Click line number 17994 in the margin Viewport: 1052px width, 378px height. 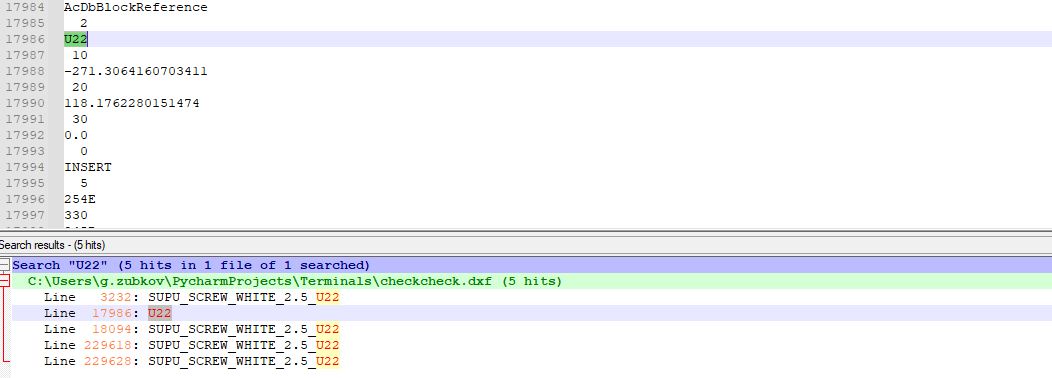[x=24, y=167]
